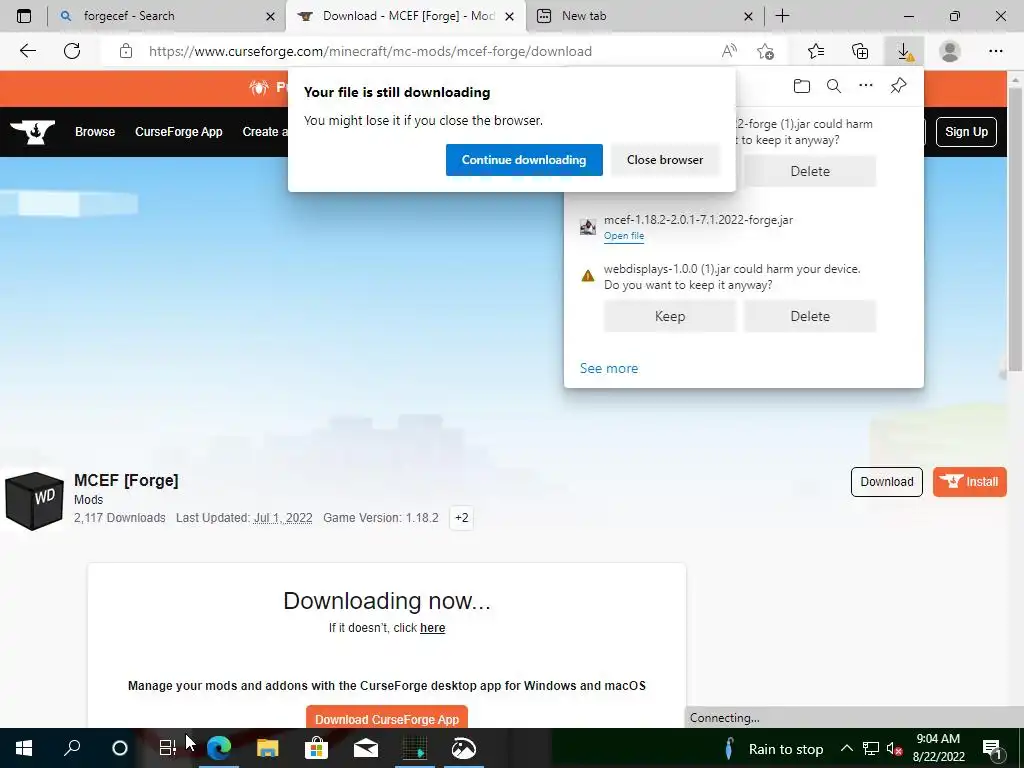Expand the +2 game versions badge

tap(461, 518)
